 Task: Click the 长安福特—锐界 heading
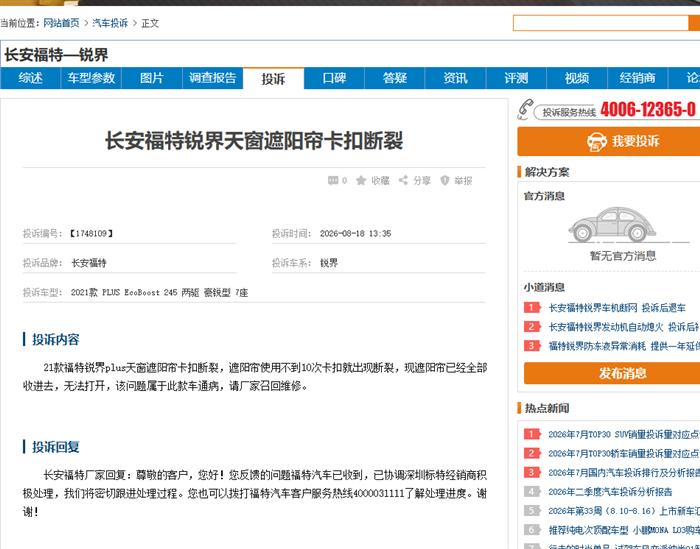tap(56, 55)
